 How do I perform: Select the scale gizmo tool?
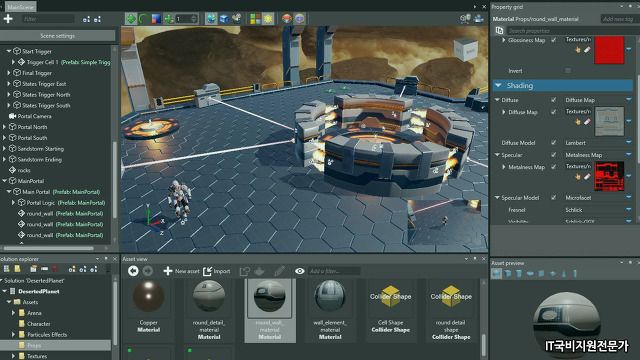click(156, 19)
